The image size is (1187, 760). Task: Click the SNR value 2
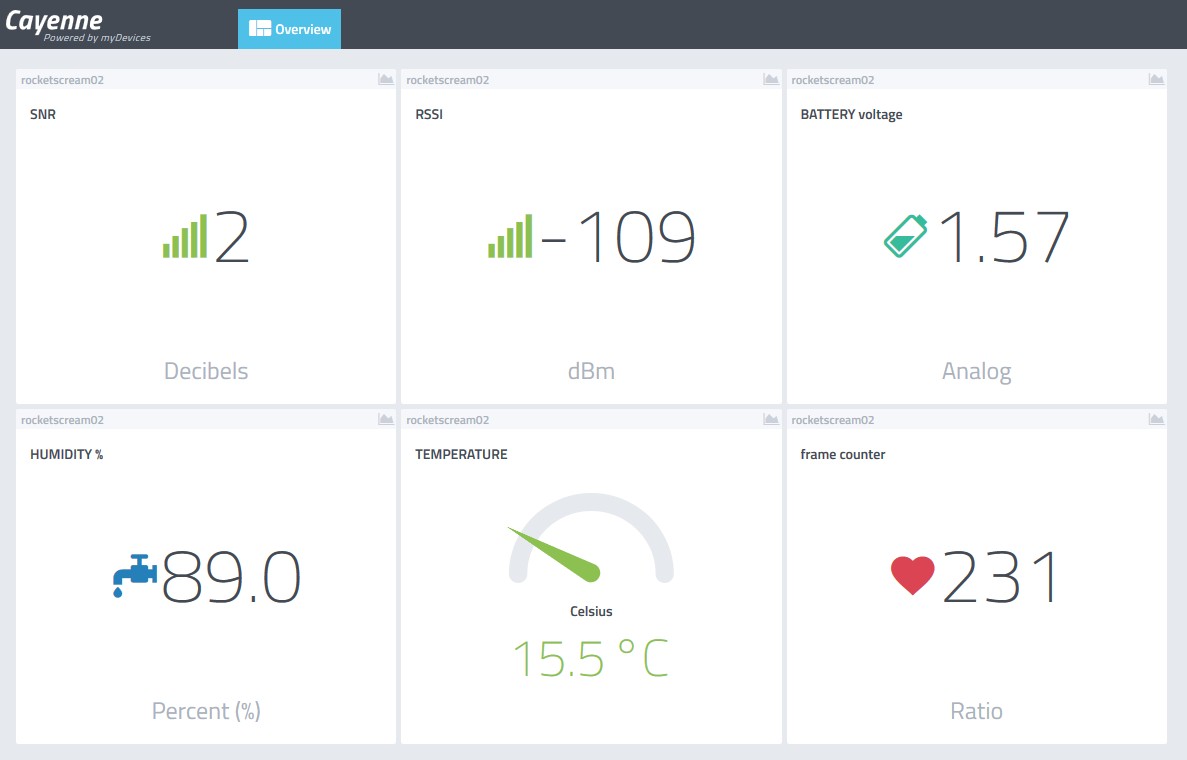click(232, 237)
